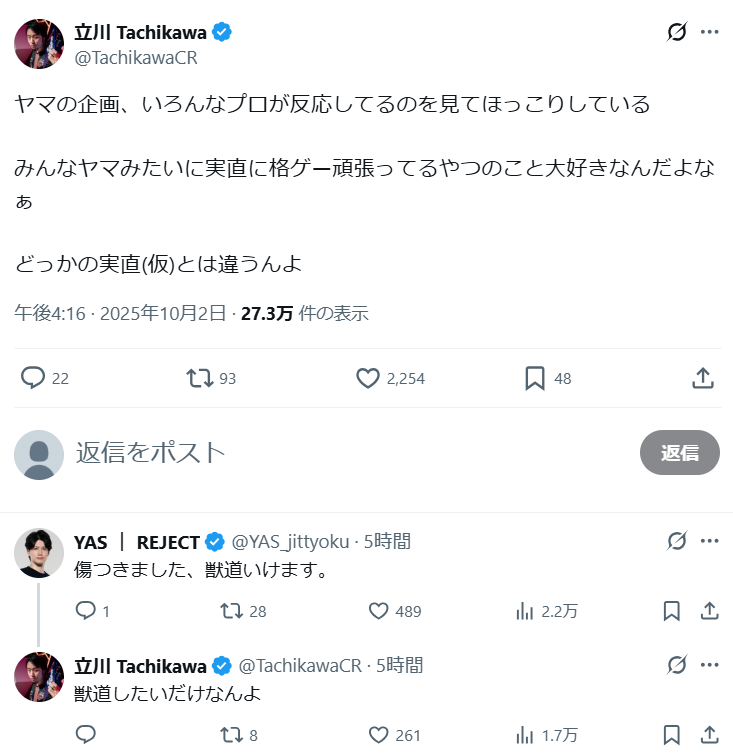The height and width of the screenshot is (756, 733).
Task: Like the YAS reply with 489 likes
Action: (379, 611)
